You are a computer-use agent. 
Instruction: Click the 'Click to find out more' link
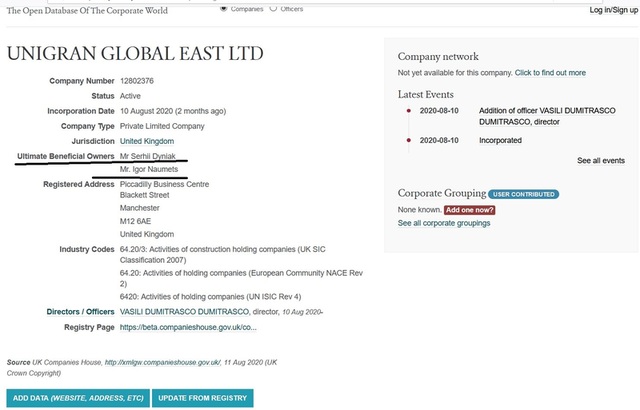550,73
